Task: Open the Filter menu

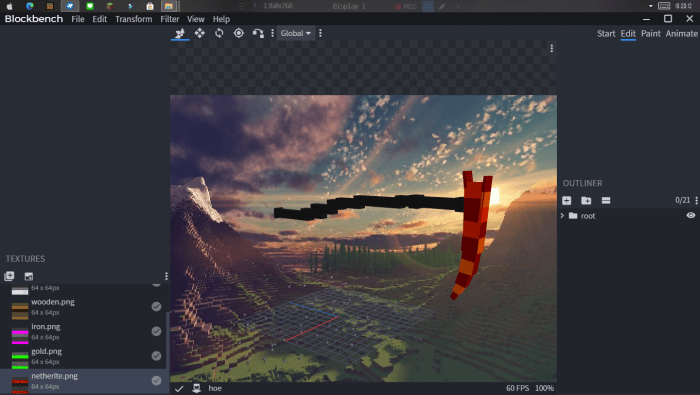Action: coord(170,19)
